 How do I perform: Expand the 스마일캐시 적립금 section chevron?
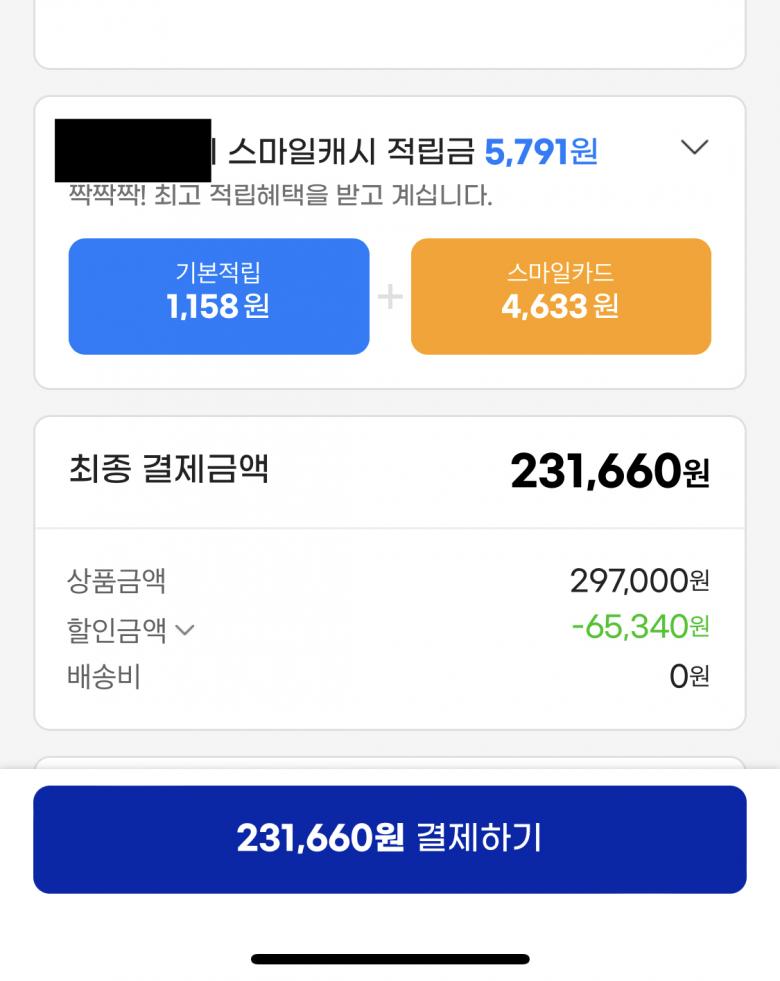point(694,148)
